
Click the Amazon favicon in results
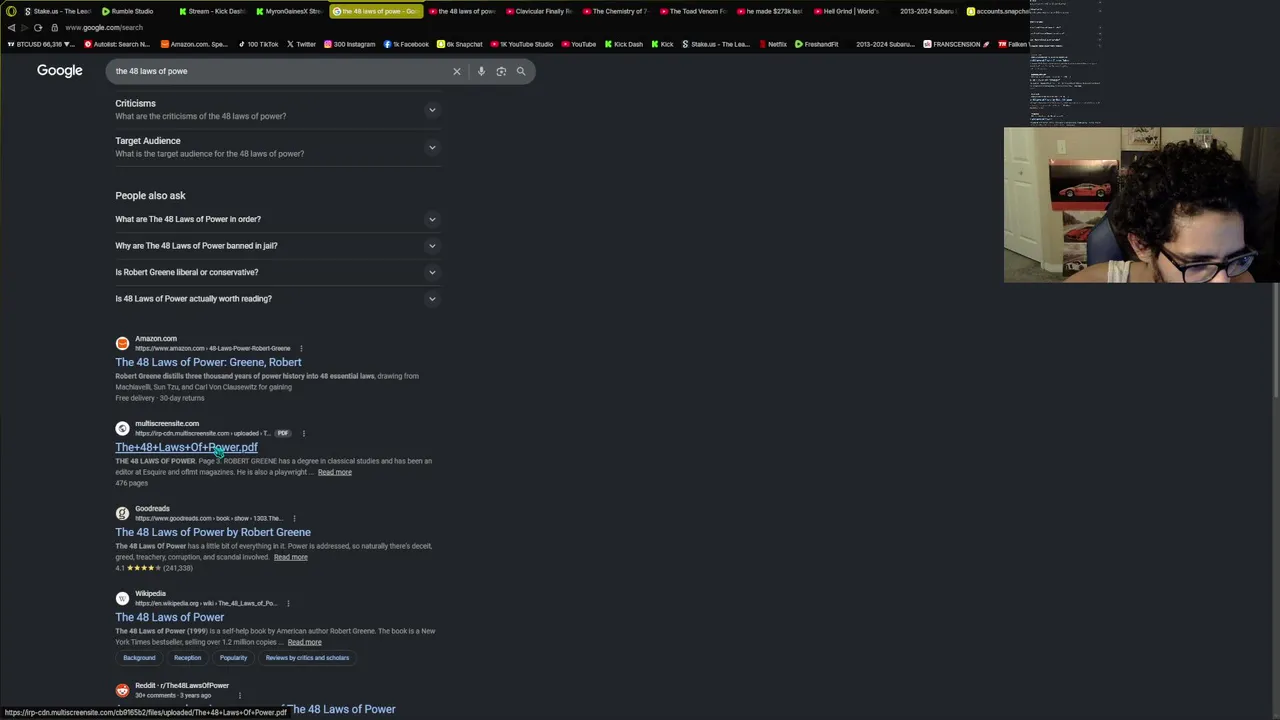(x=122, y=343)
